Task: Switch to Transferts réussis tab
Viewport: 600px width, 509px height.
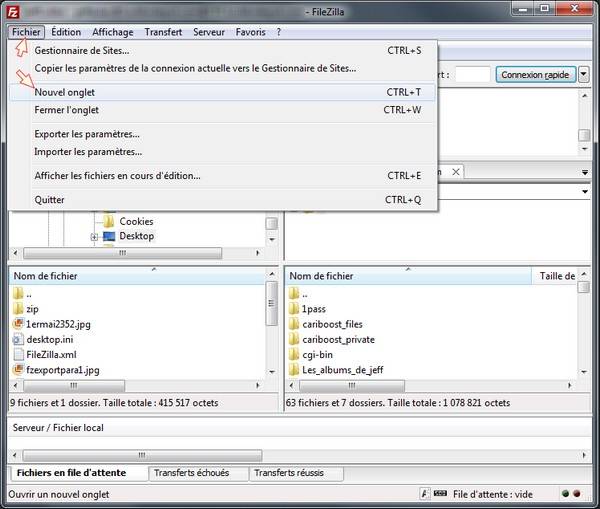Action: (x=296, y=473)
